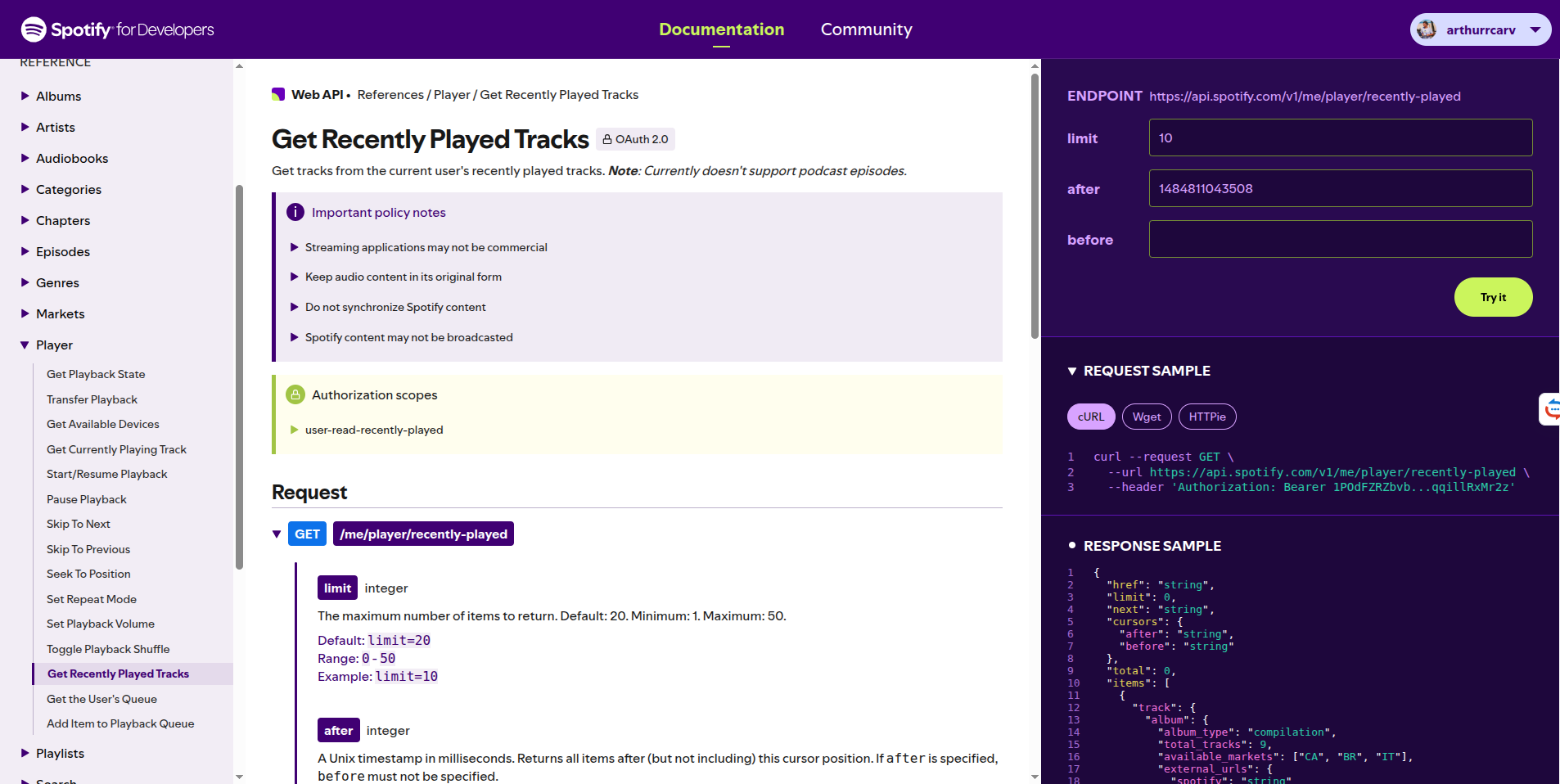Click the /me/player/recently-played path label
This screenshot has width=1560, height=784.
[423, 534]
